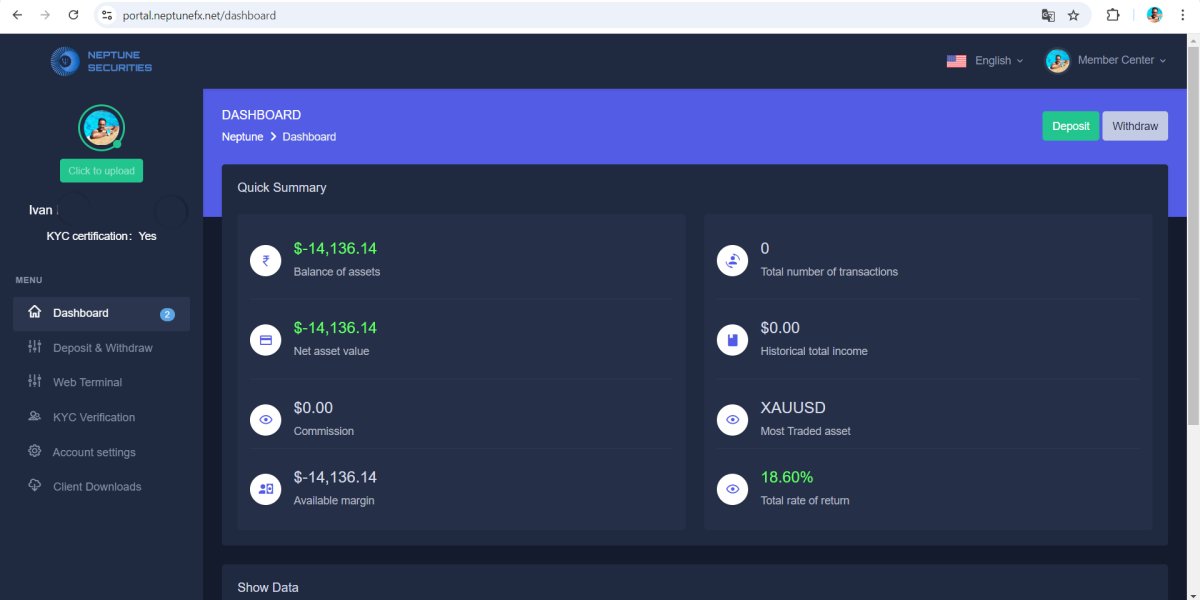Click the Total number of transactions 0 value
Screen dimensions: 1200x600
(765, 248)
